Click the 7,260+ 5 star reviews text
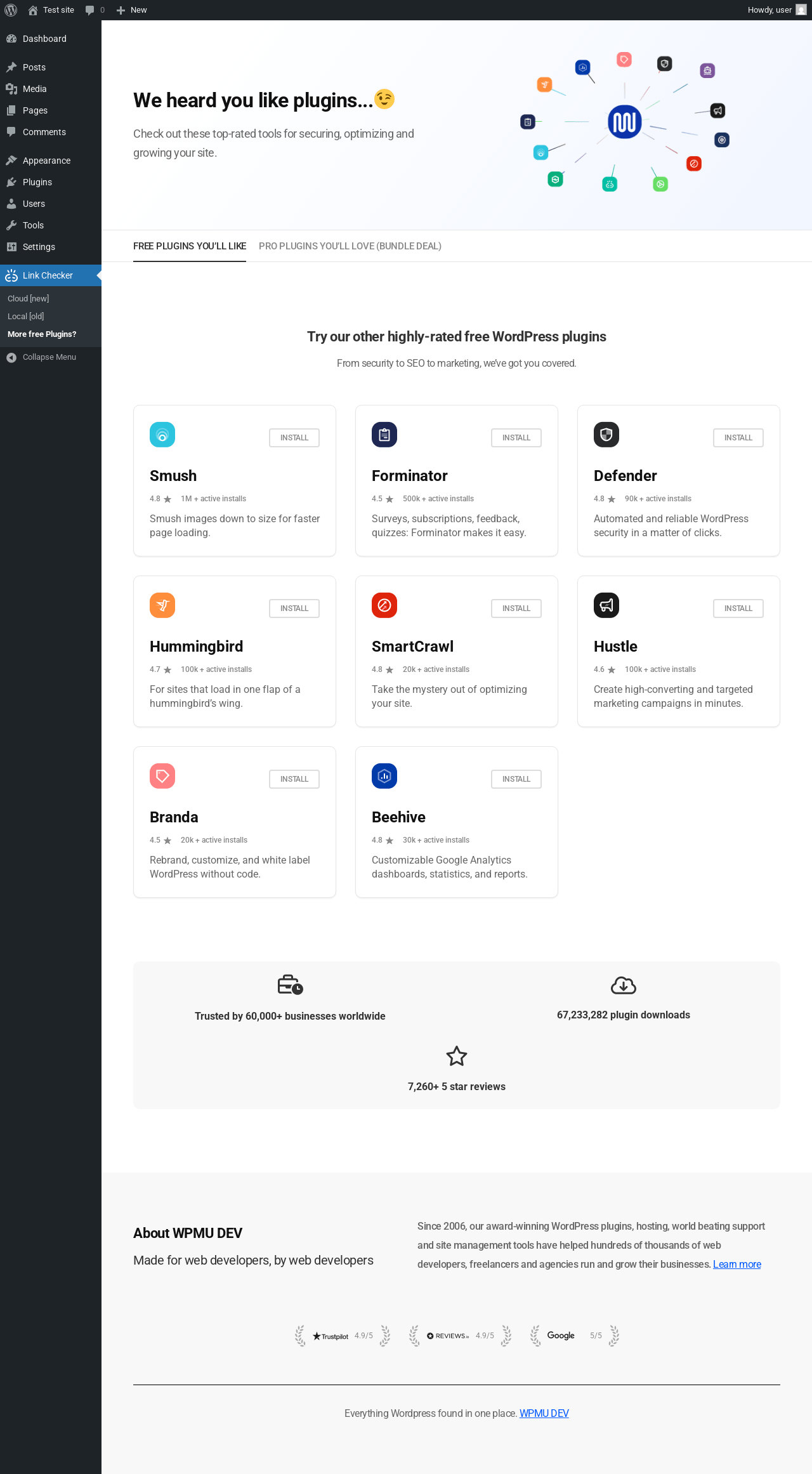812x1474 pixels. coord(457,1086)
